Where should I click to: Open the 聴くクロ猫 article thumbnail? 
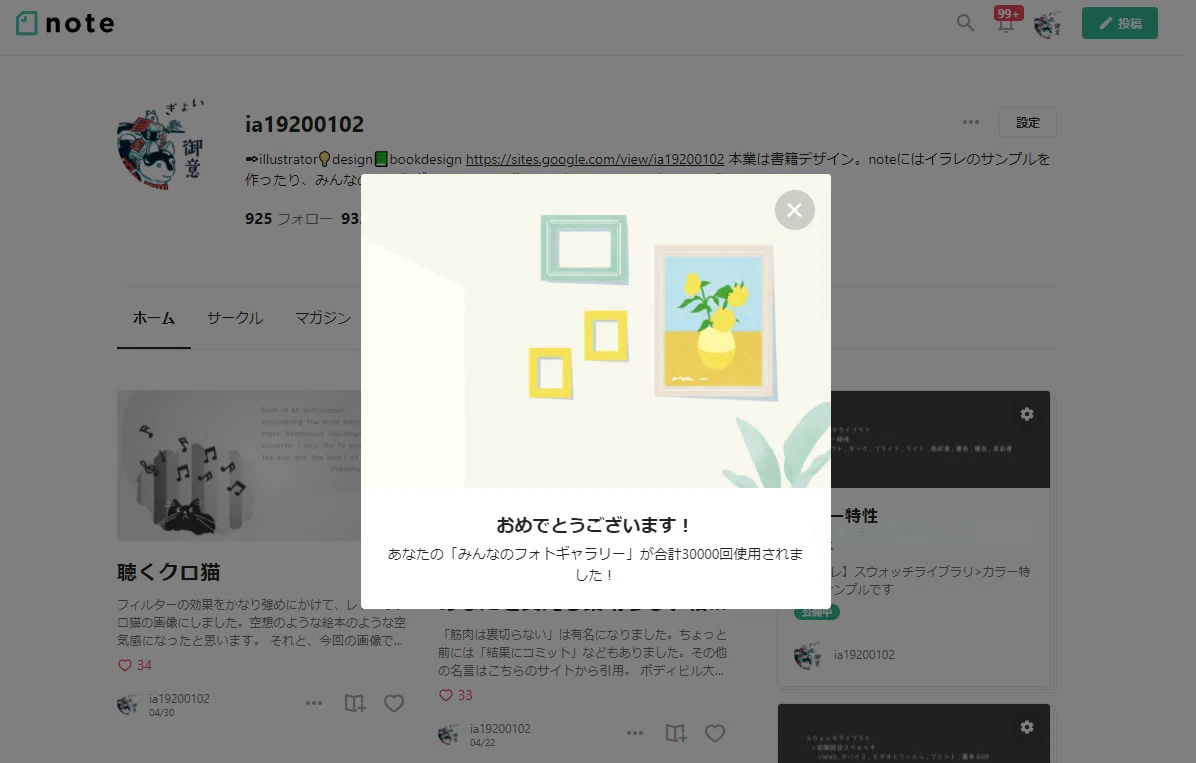(x=239, y=465)
